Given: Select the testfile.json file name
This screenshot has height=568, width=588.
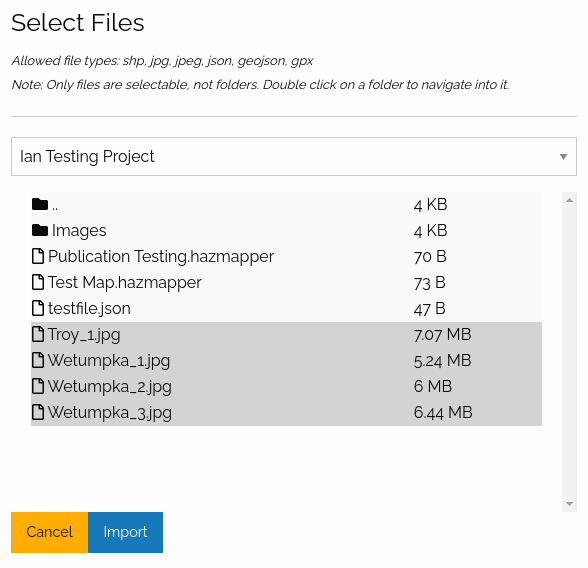Looking at the screenshot, I should coord(89,309).
